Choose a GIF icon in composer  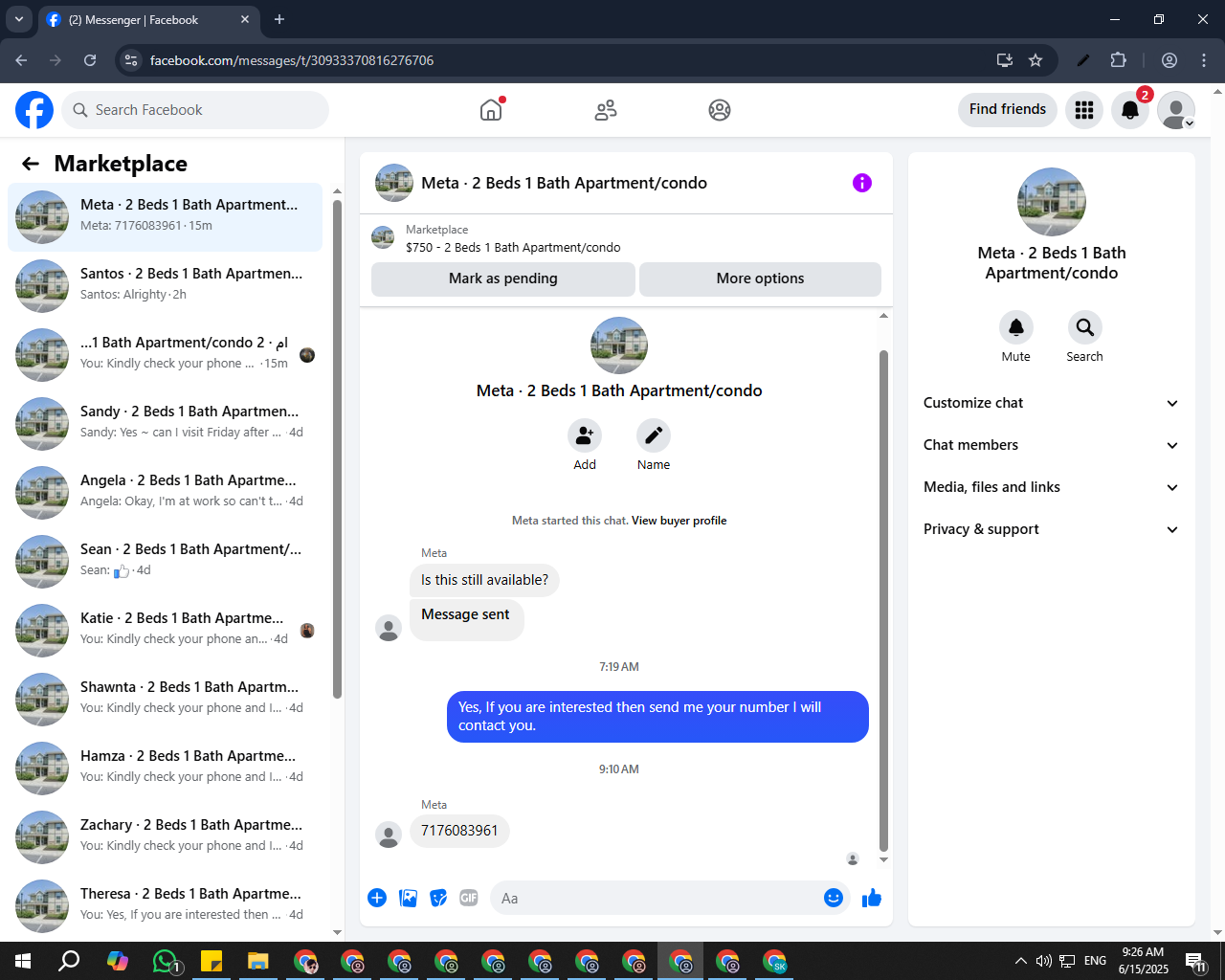click(469, 898)
